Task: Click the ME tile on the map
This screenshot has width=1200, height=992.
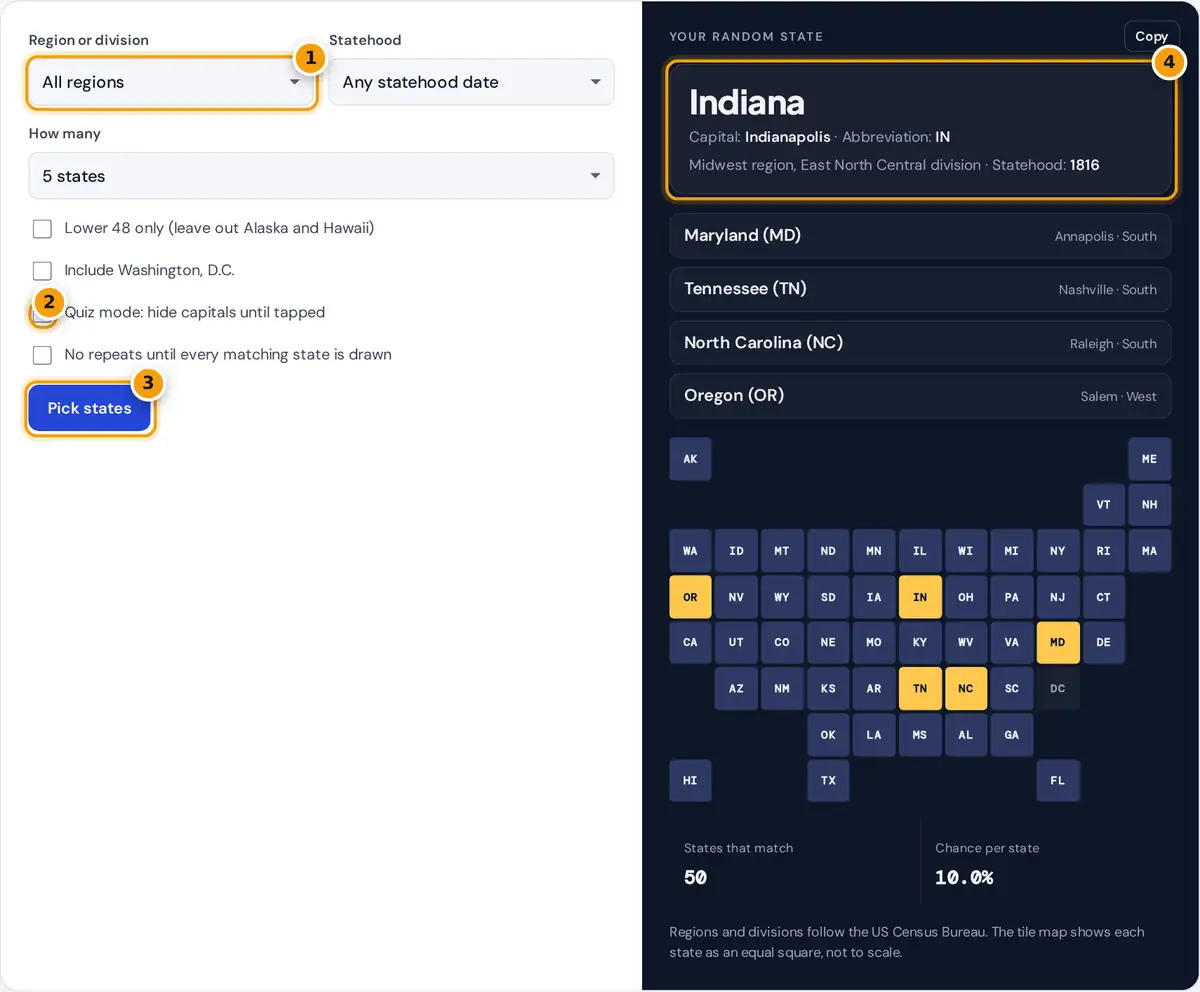Action: pyautogui.click(x=1149, y=459)
